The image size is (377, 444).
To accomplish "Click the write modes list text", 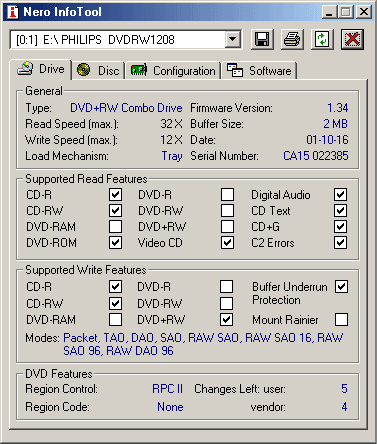I will coord(203,344).
